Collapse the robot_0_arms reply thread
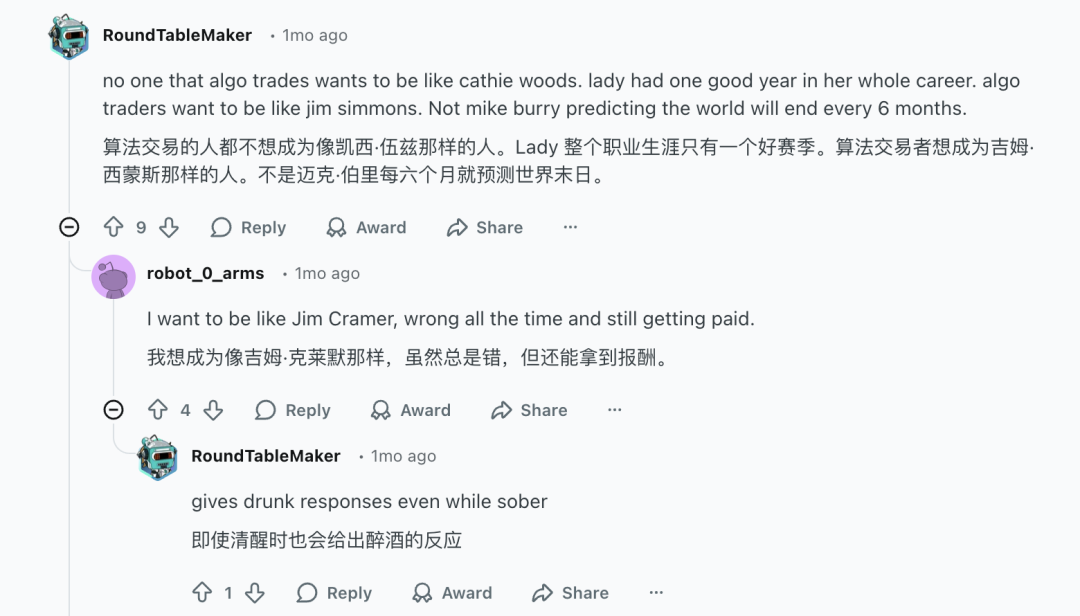The image size is (1080, 616). [x=114, y=410]
